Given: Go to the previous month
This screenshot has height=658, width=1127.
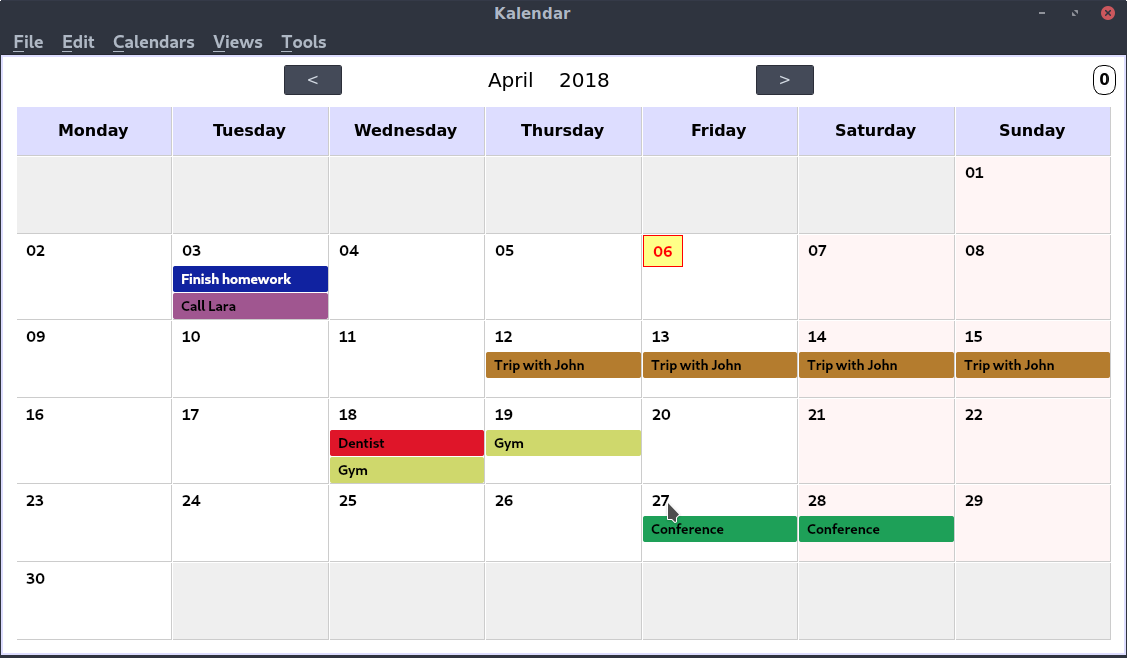Looking at the screenshot, I should pyautogui.click(x=312, y=80).
